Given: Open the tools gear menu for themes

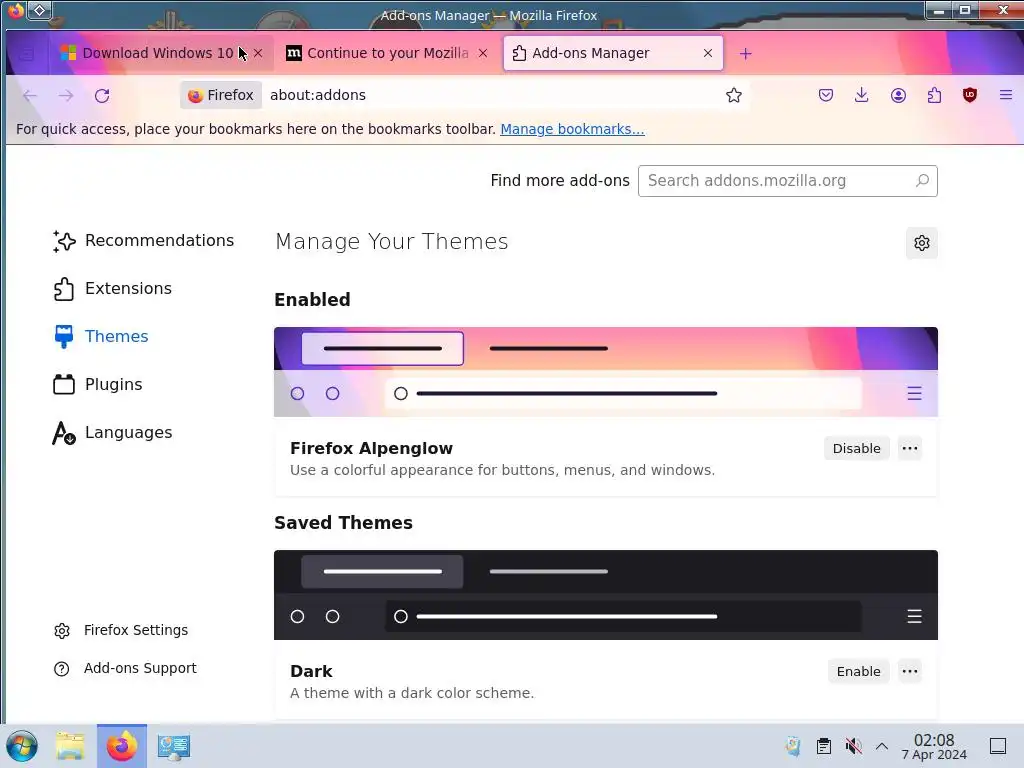Looking at the screenshot, I should (921, 243).
